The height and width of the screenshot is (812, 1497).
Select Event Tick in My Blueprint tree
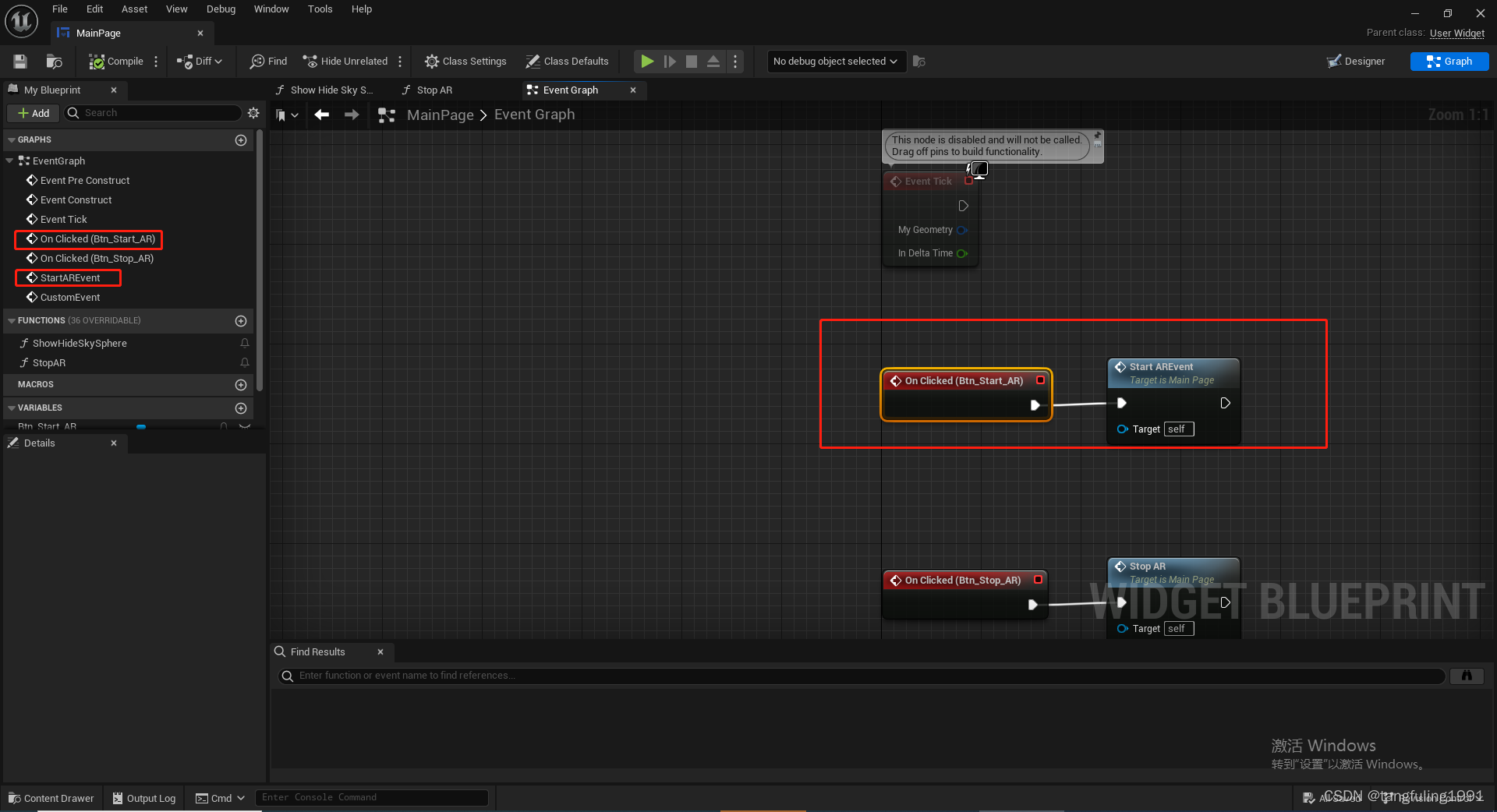tap(63, 219)
